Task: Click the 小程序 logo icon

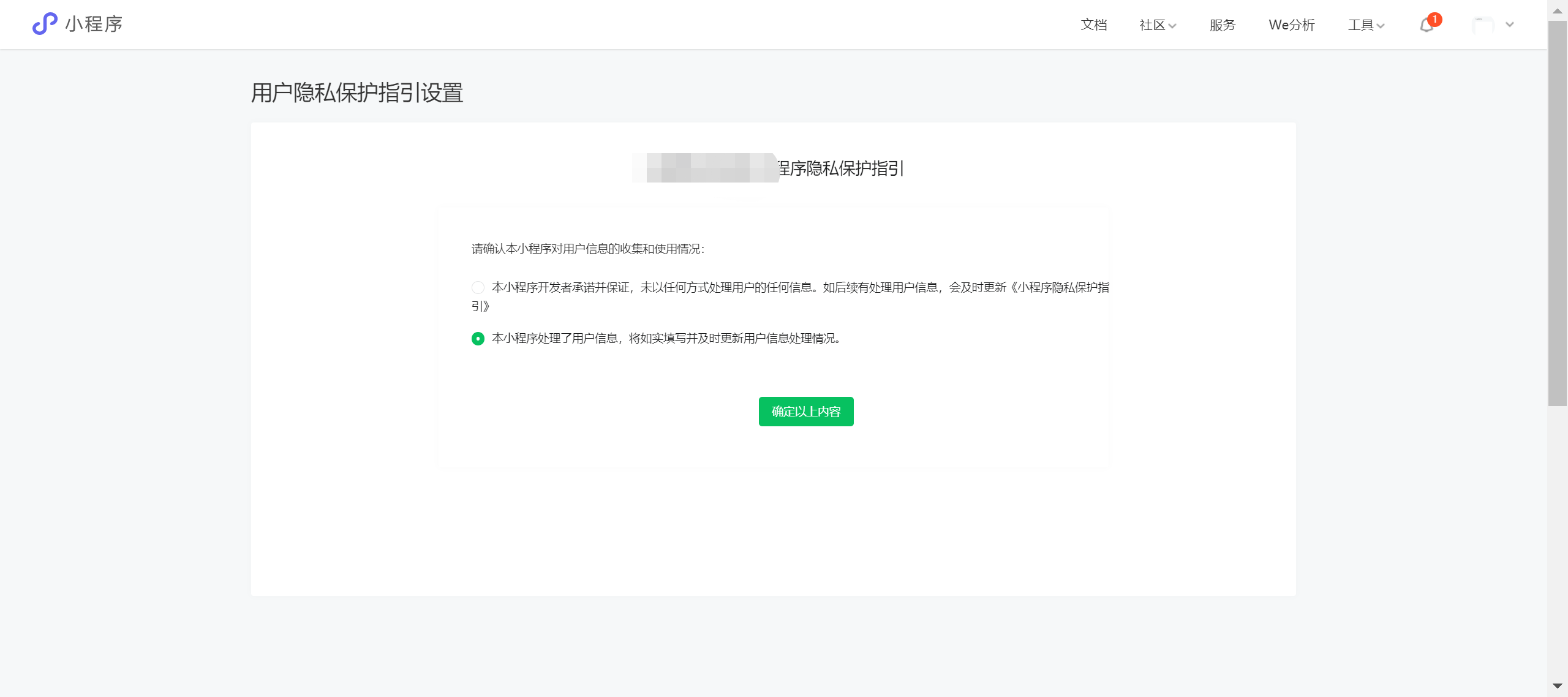Action: (x=44, y=24)
